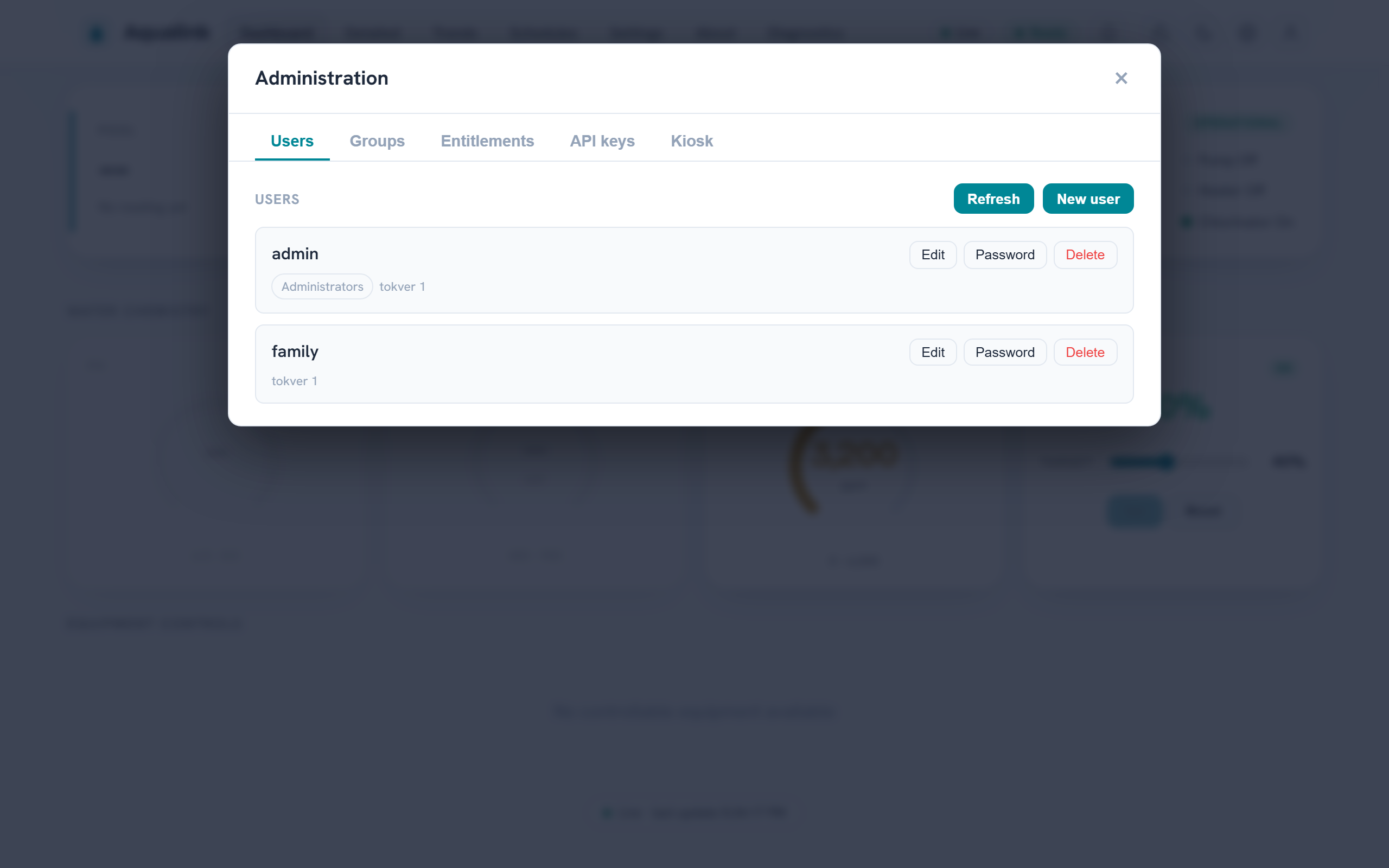
Task: Switch to the Users tab
Action: pyautogui.click(x=292, y=141)
